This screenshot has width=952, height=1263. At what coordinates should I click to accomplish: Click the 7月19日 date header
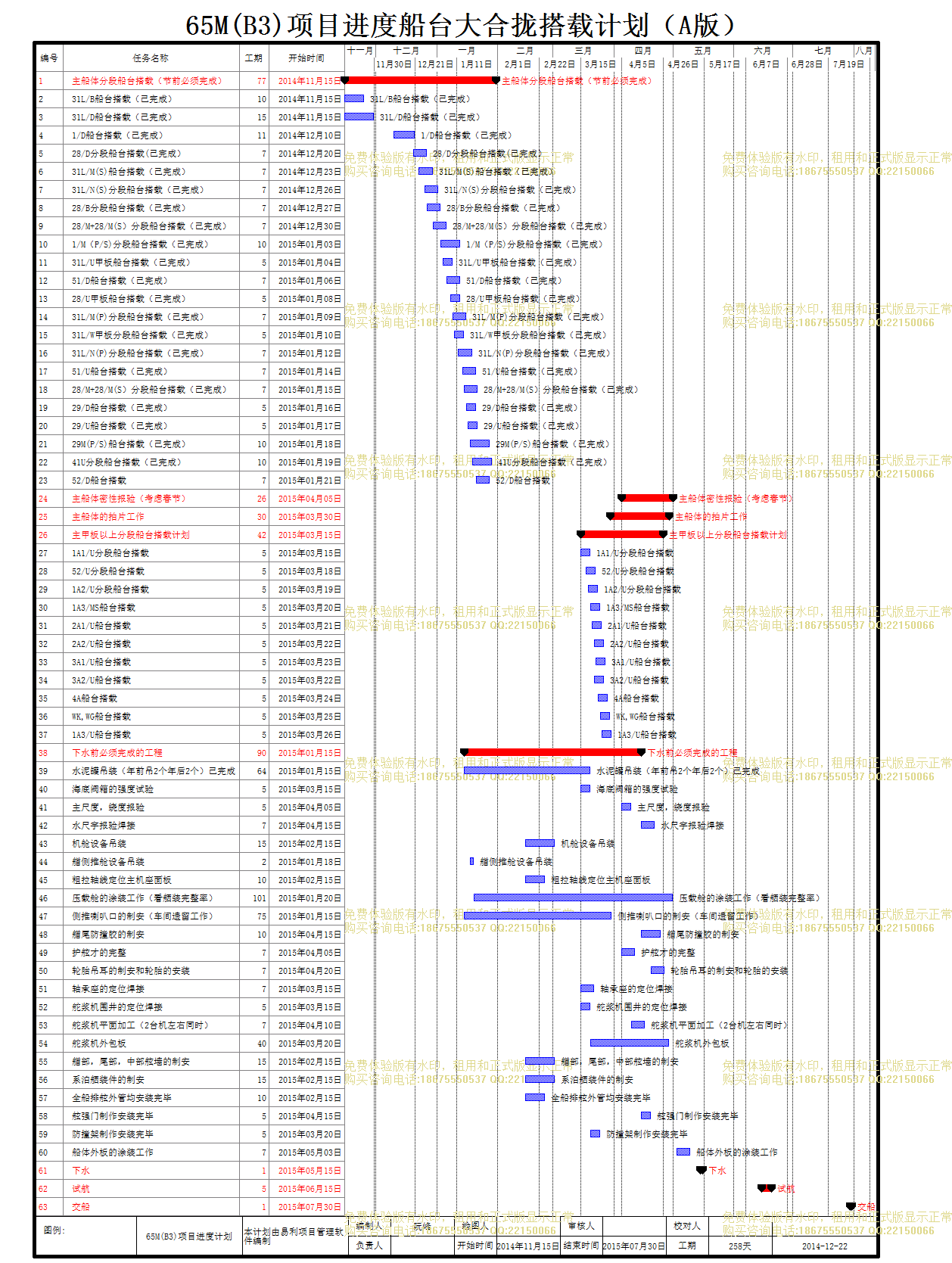point(849,64)
